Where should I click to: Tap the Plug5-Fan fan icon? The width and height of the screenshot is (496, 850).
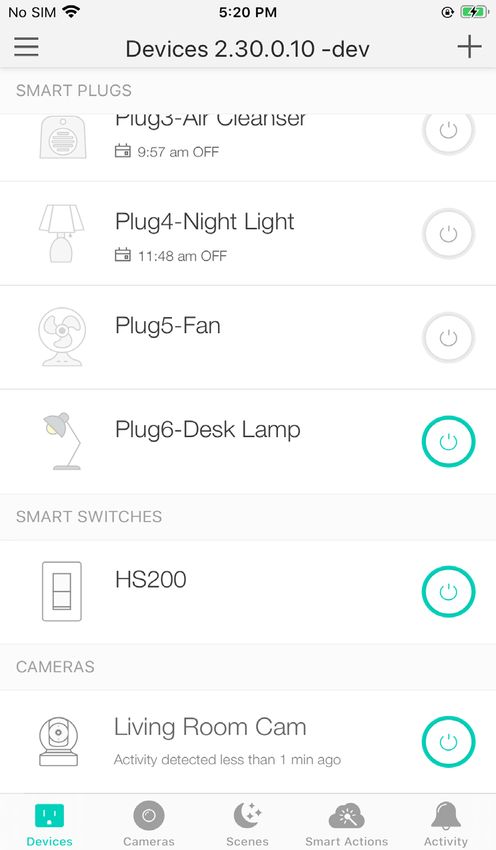tap(62, 337)
